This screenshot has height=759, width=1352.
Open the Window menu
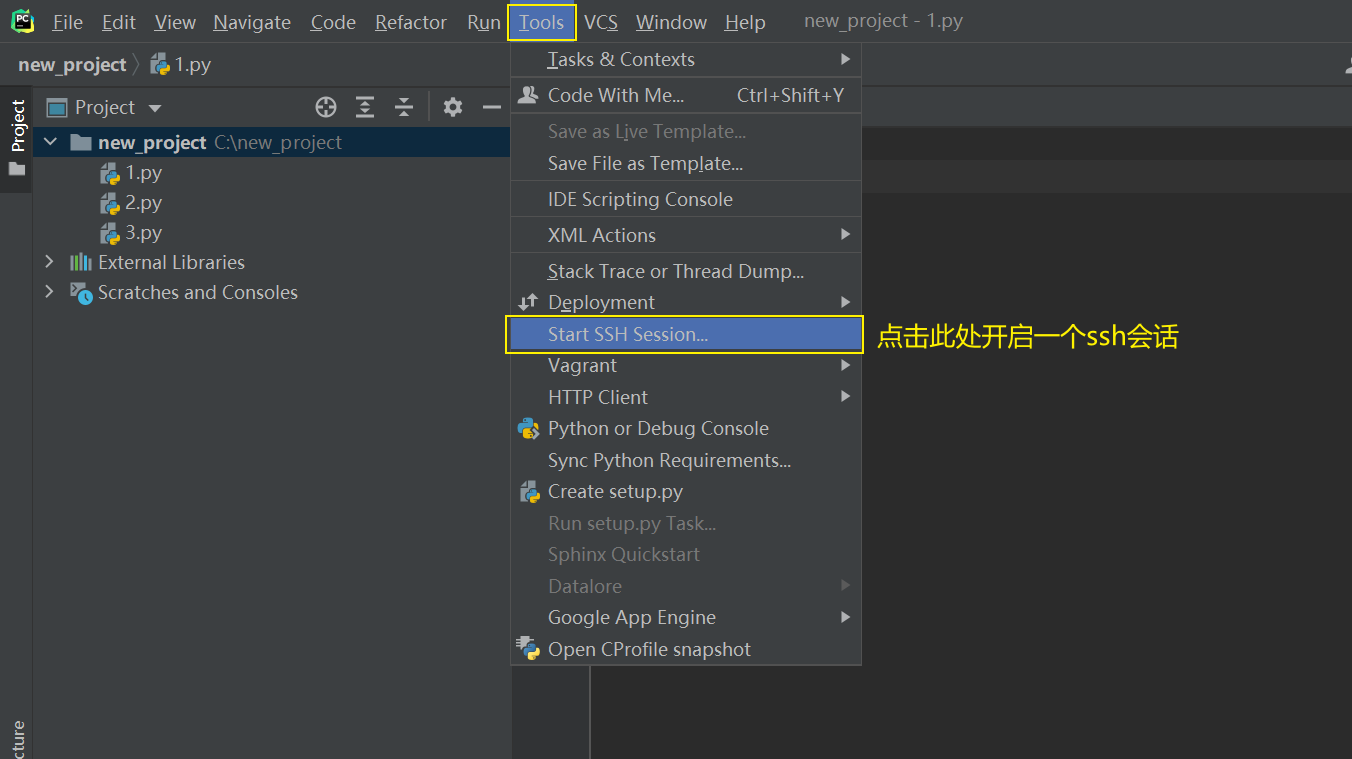671,22
